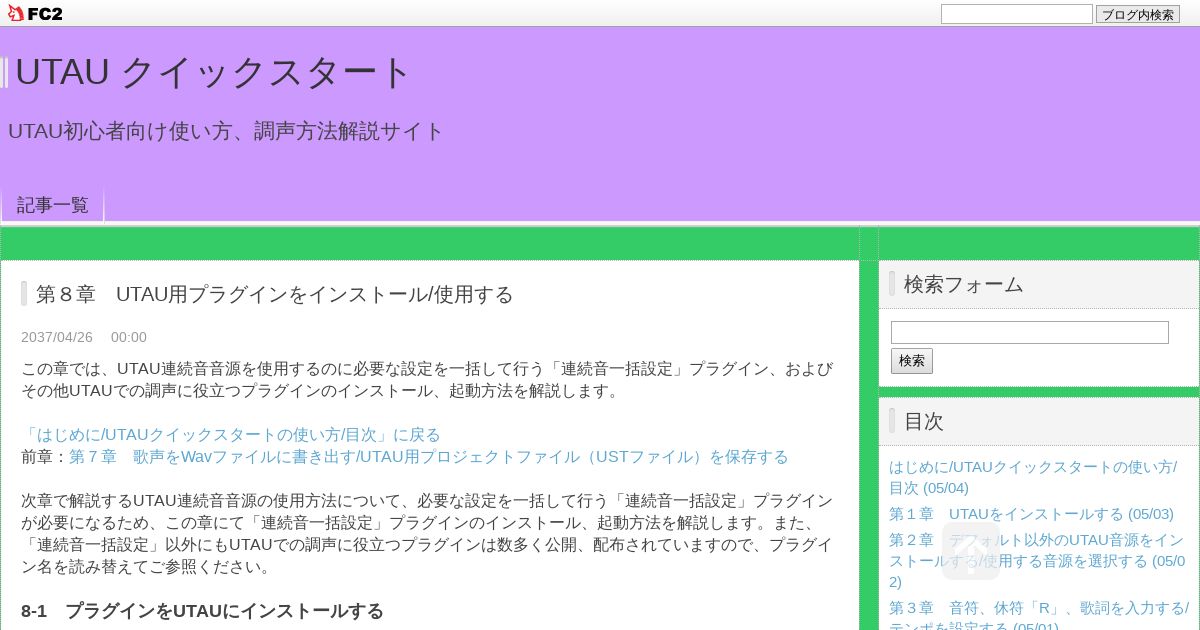Screen dimensions: 1200x630
Task: Open はじめに/UTAUクイックスタートの使い方/目次 in the sidebar
Action: click(1033, 477)
